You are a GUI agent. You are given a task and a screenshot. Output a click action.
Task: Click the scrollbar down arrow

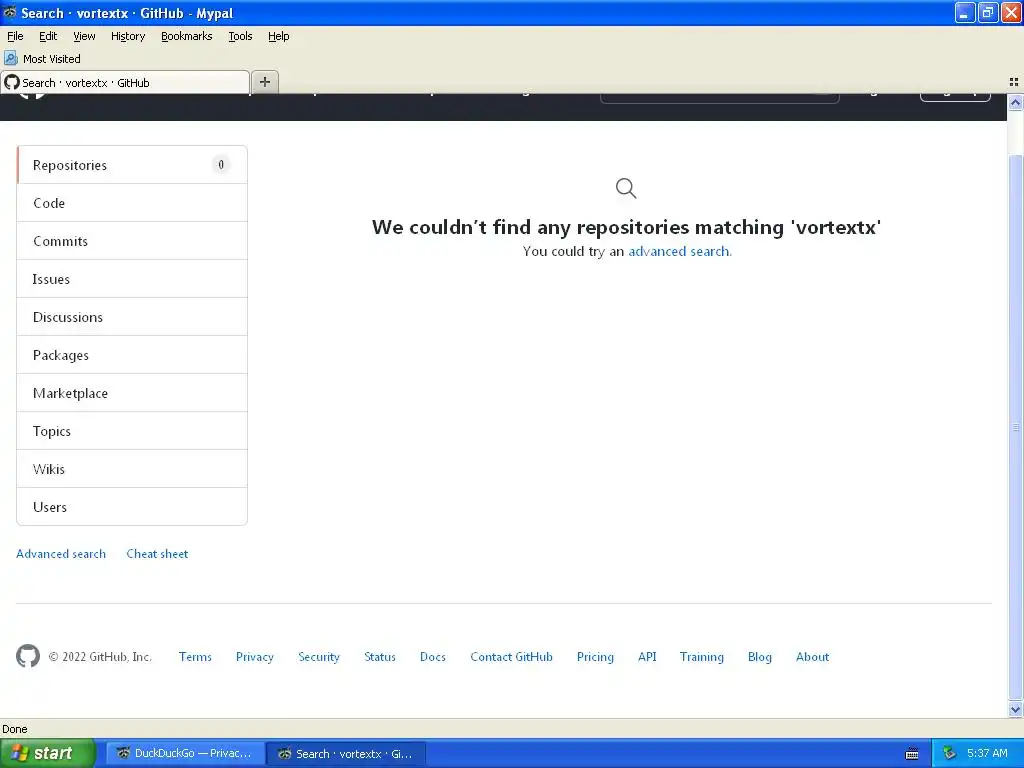[1015, 709]
